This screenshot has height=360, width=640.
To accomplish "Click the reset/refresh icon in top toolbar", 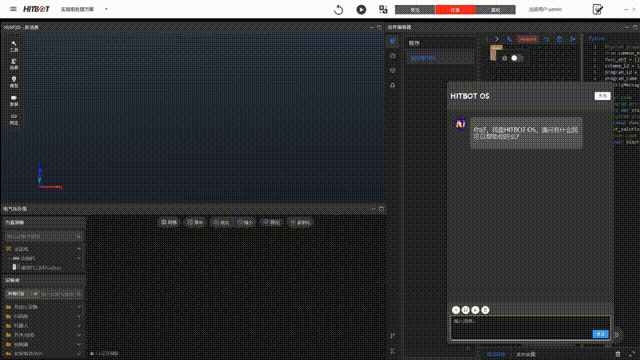I will (x=338, y=9).
